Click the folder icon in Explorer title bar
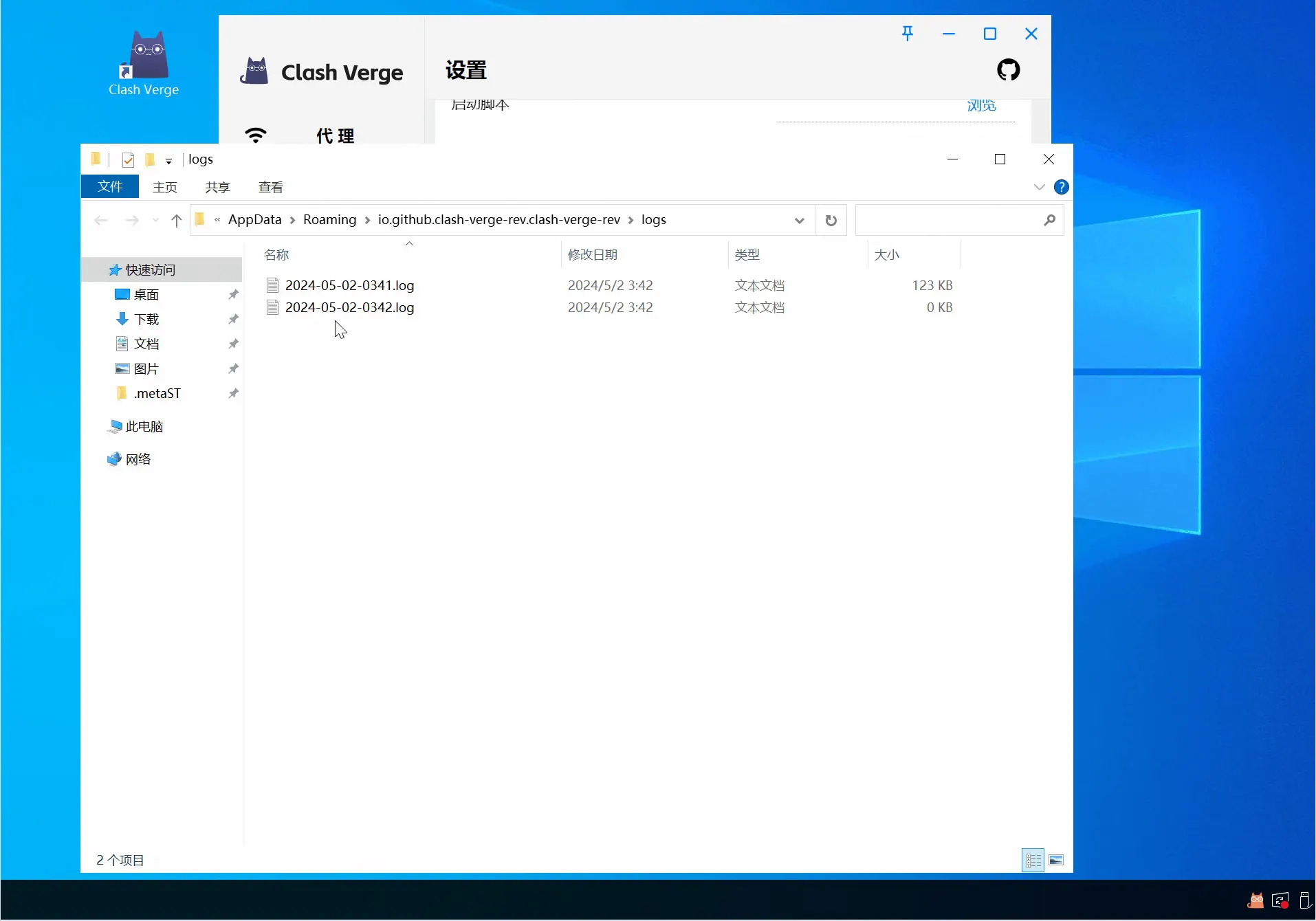This screenshot has height=921, width=1316. [96, 159]
